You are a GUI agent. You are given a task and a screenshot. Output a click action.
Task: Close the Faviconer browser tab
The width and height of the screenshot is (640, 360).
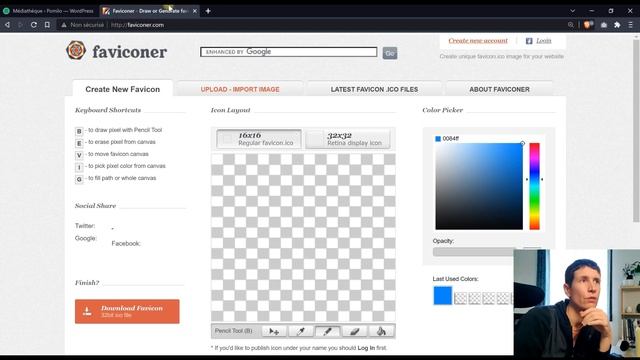click(195, 11)
